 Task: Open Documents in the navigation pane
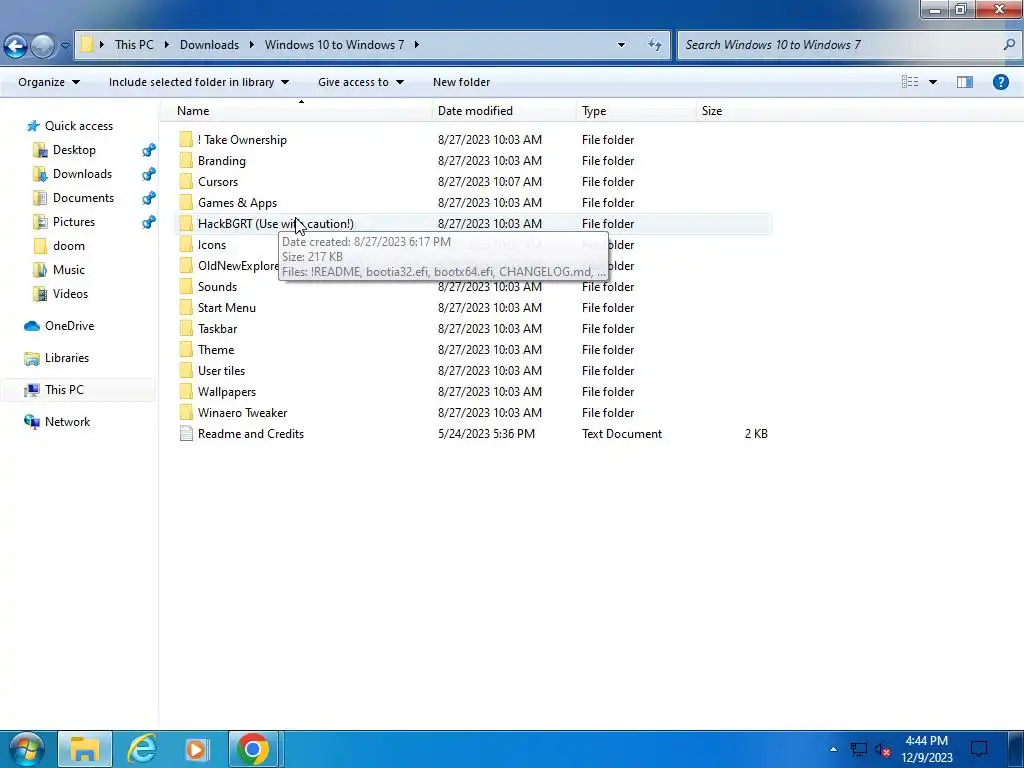[73, 198]
